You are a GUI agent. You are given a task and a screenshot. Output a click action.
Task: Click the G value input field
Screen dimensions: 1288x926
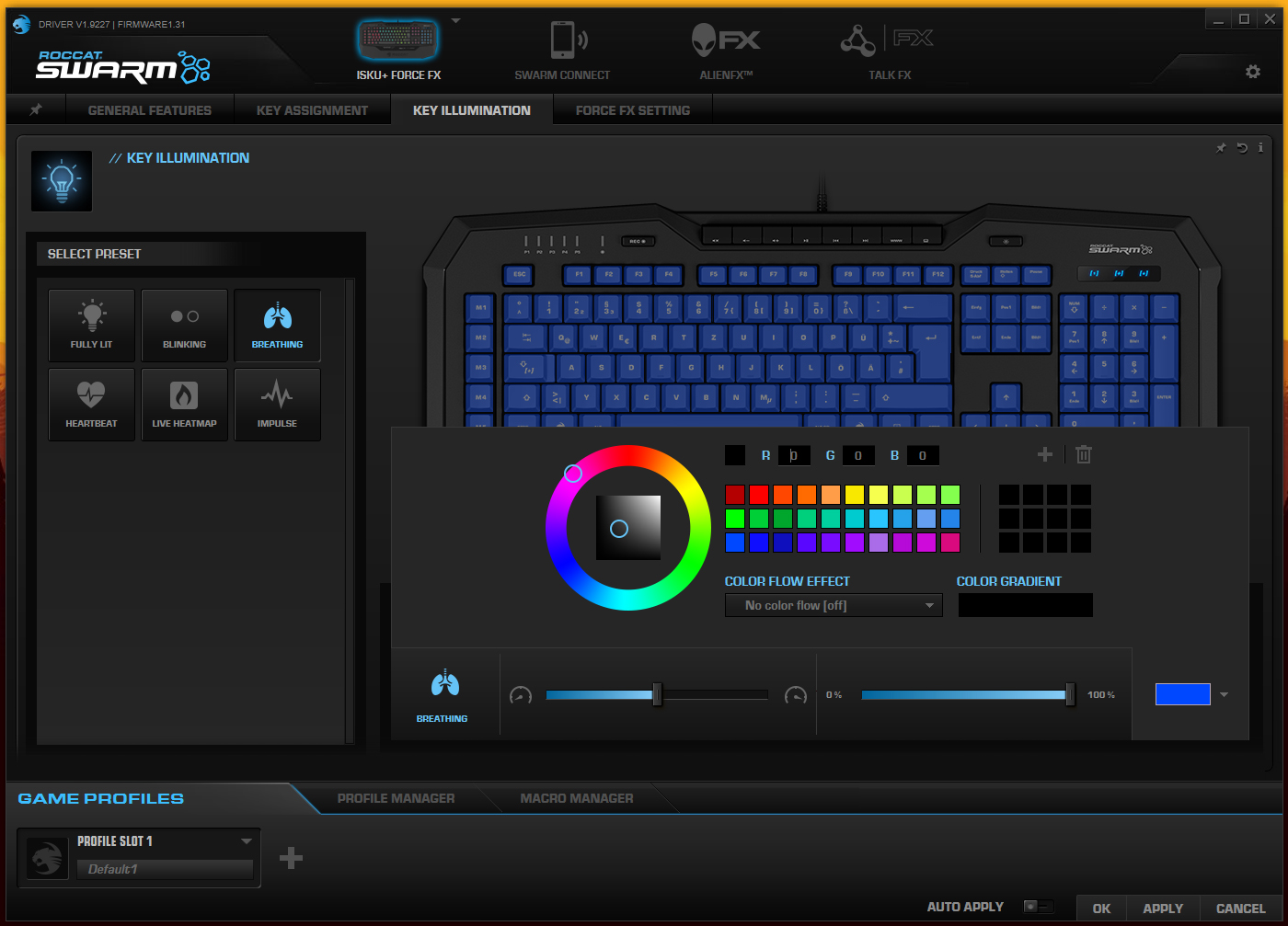pyautogui.click(x=858, y=455)
